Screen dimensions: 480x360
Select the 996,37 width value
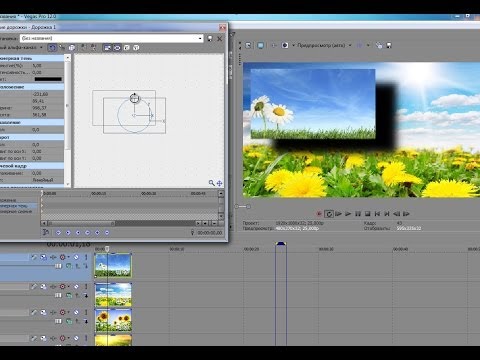(39, 108)
